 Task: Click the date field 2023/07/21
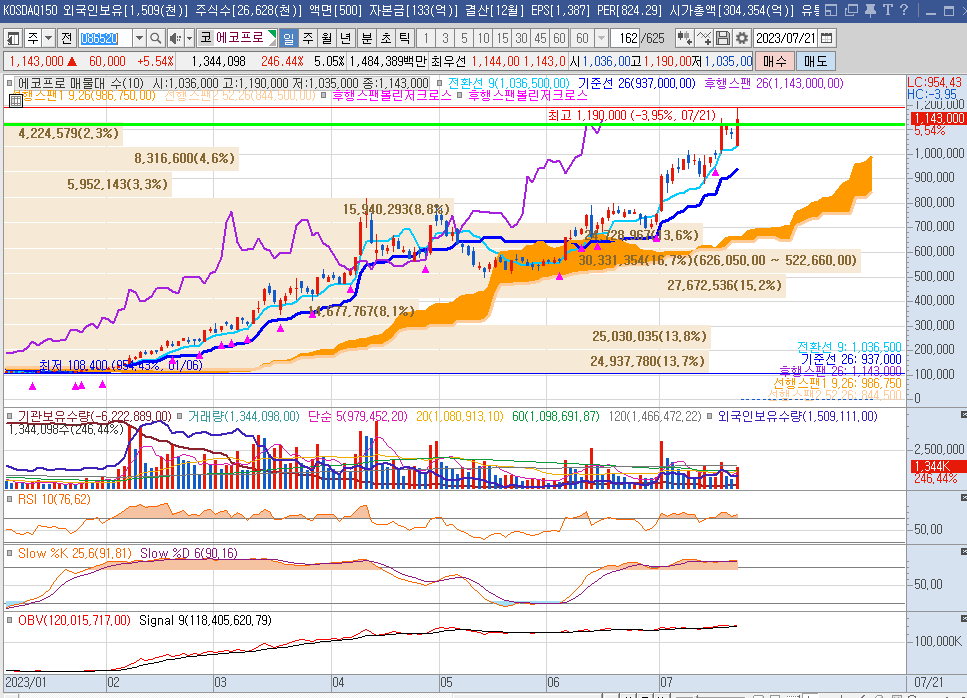[786, 38]
